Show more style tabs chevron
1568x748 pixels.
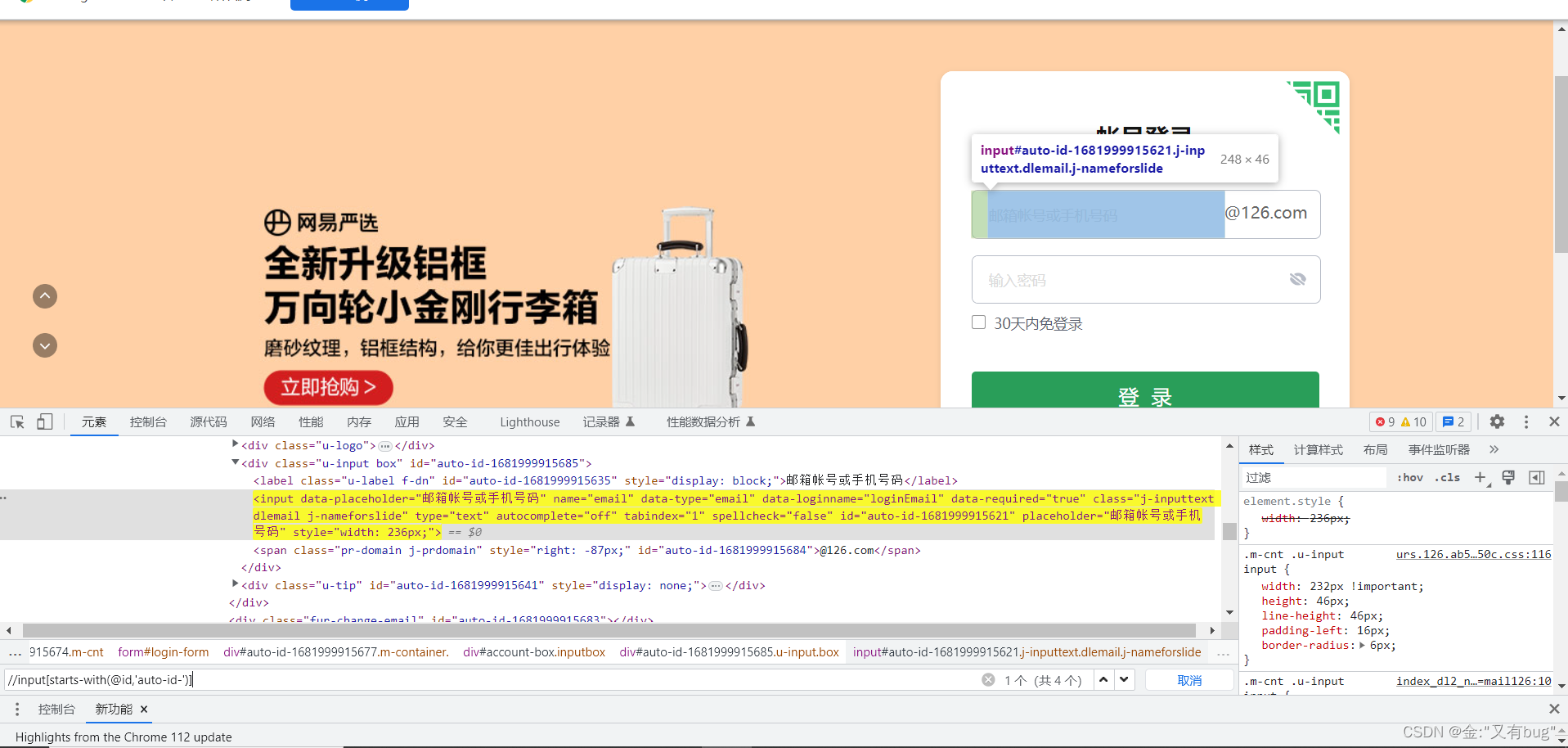coord(1494,449)
